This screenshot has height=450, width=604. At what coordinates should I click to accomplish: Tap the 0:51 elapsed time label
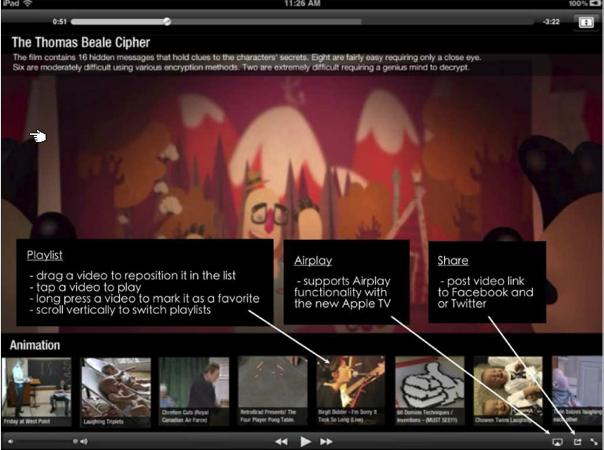[x=60, y=22]
